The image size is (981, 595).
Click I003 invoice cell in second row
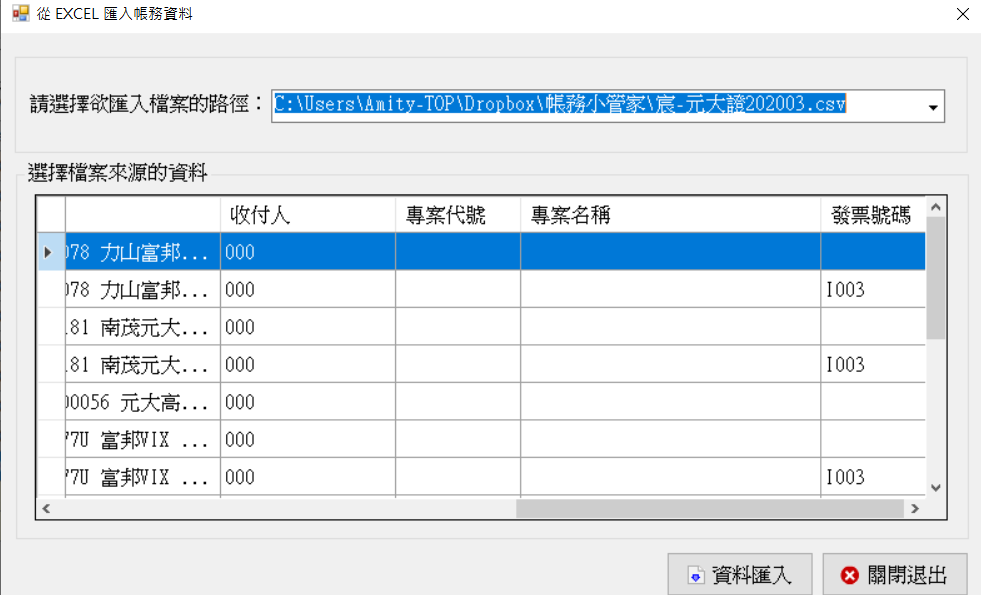(x=873, y=289)
